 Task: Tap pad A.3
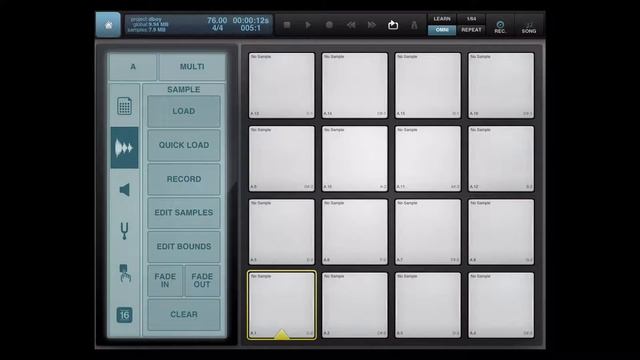[428, 305]
